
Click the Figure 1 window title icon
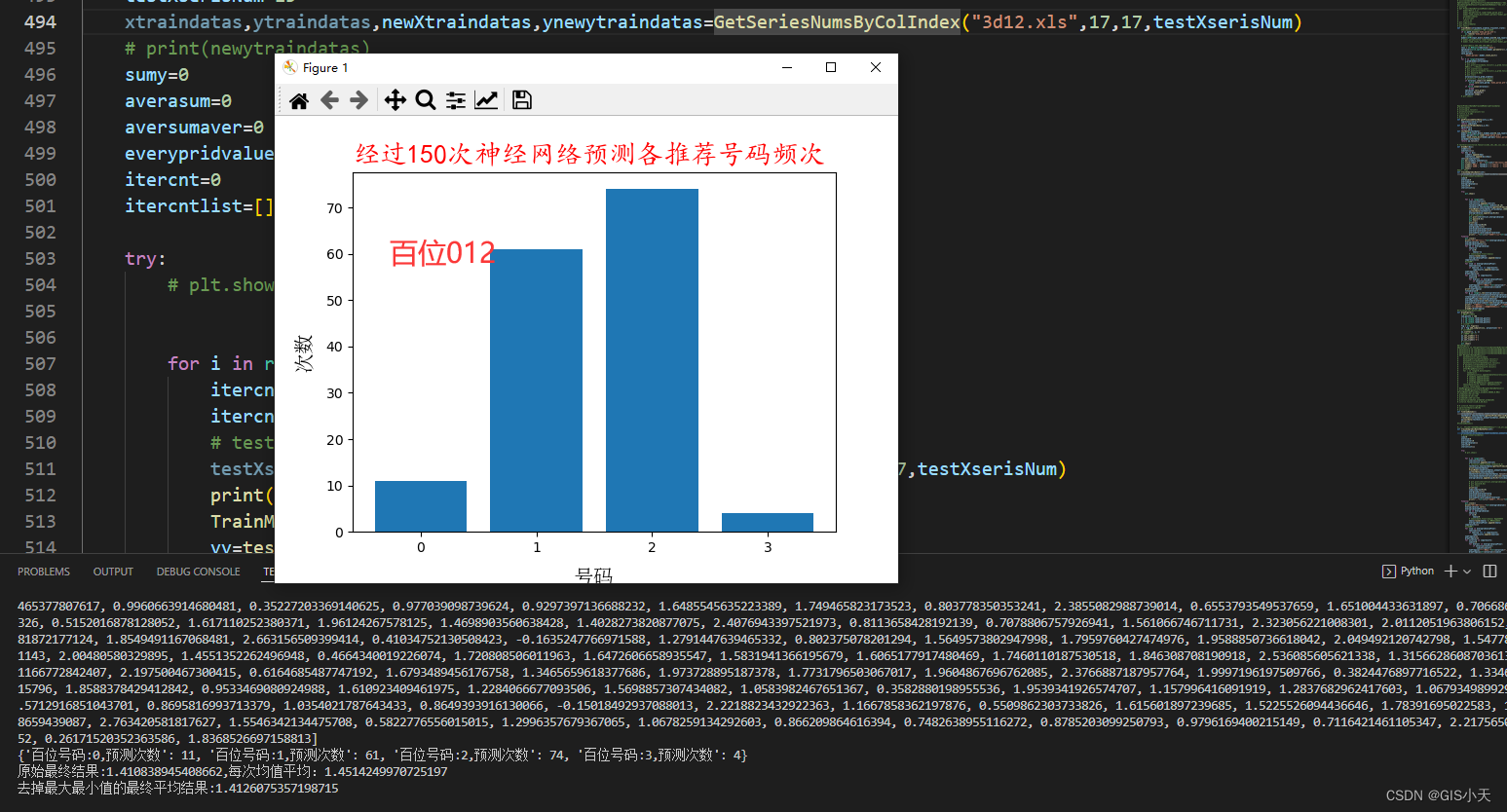click(289, 67)
